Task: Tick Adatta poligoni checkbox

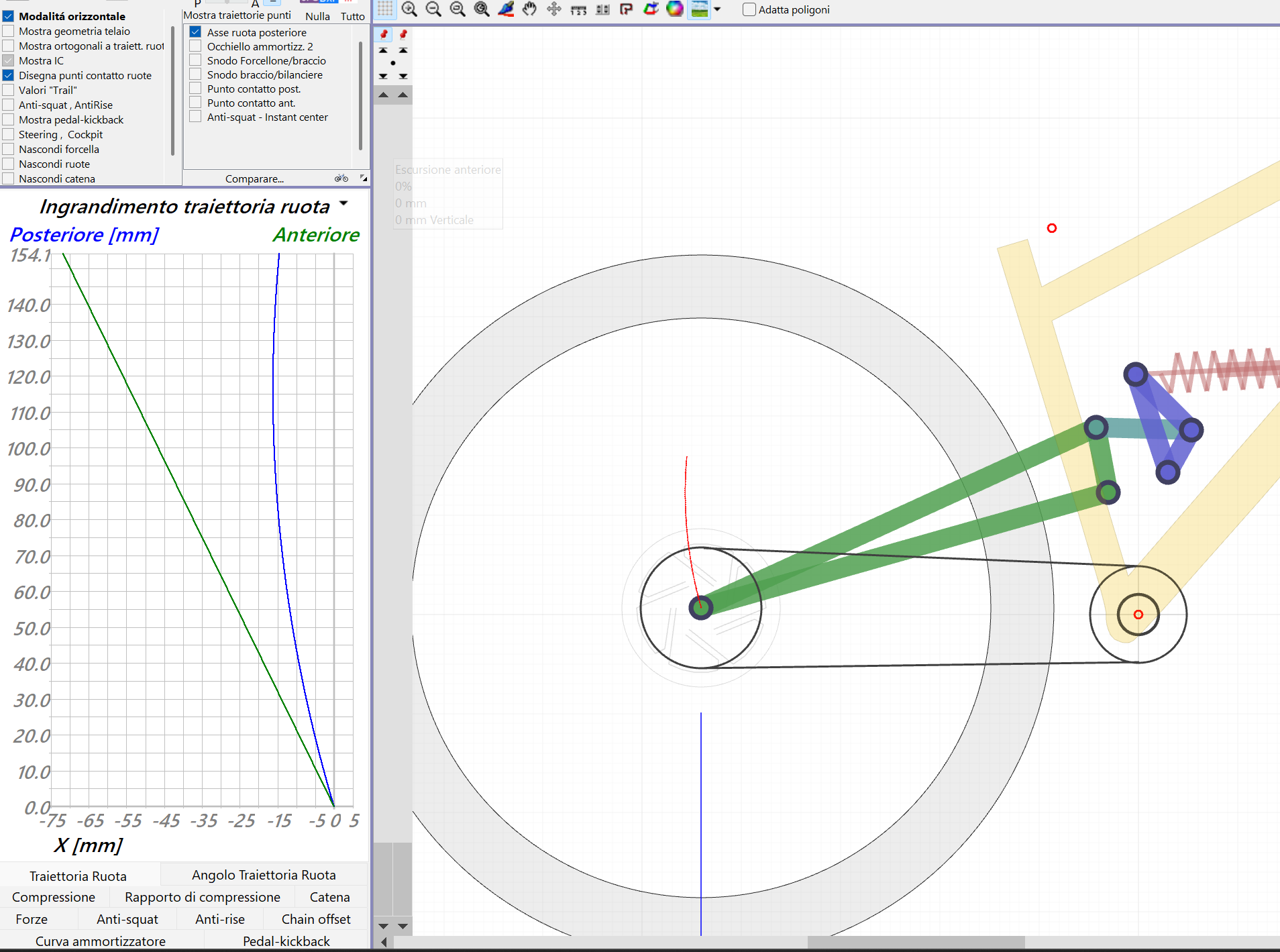Action: 749,9
